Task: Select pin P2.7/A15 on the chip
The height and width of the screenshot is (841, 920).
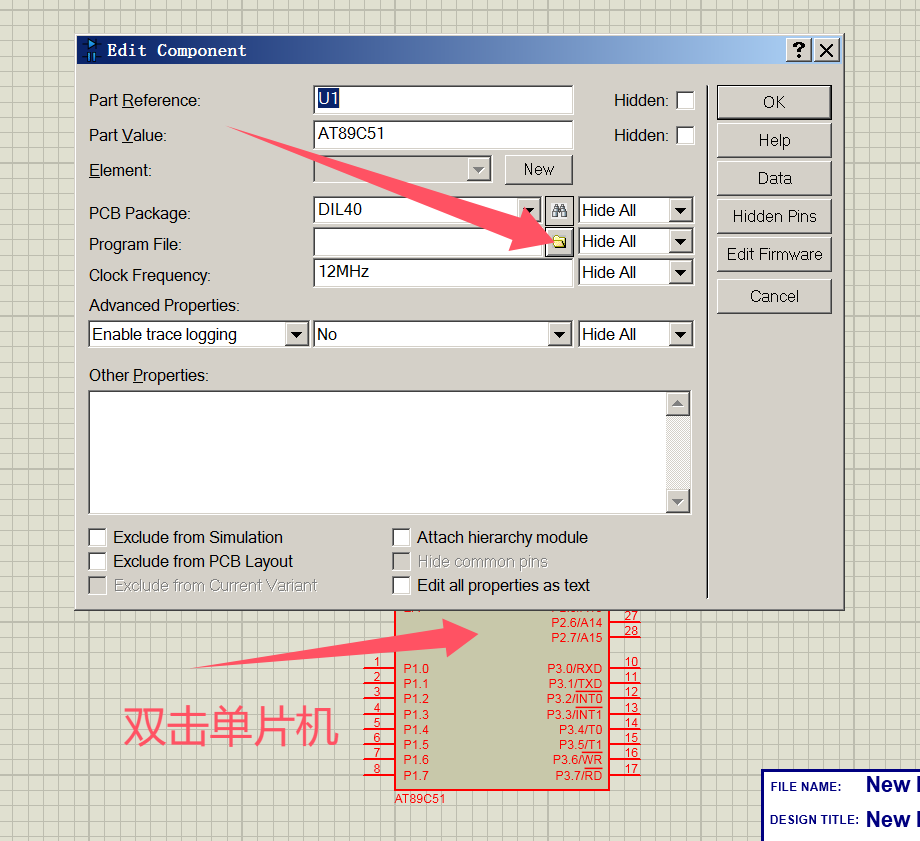Action: click(576, 638)
